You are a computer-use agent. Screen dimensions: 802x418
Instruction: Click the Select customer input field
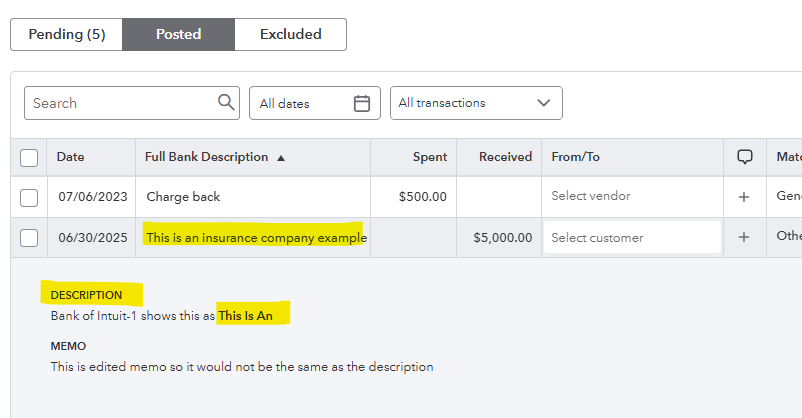[632, 238]
